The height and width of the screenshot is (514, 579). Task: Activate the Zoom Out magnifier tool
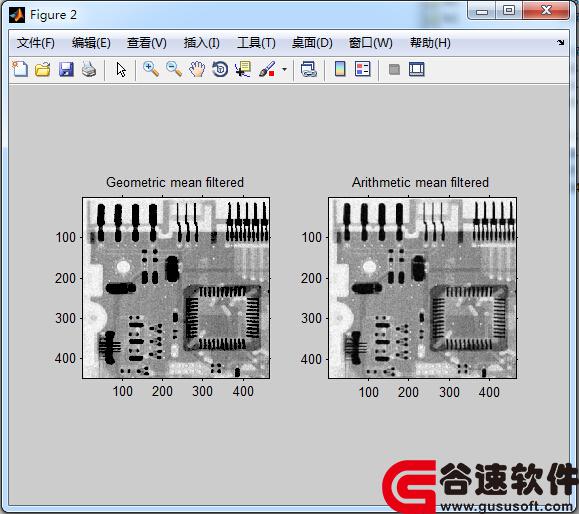(x=174, y=69)
